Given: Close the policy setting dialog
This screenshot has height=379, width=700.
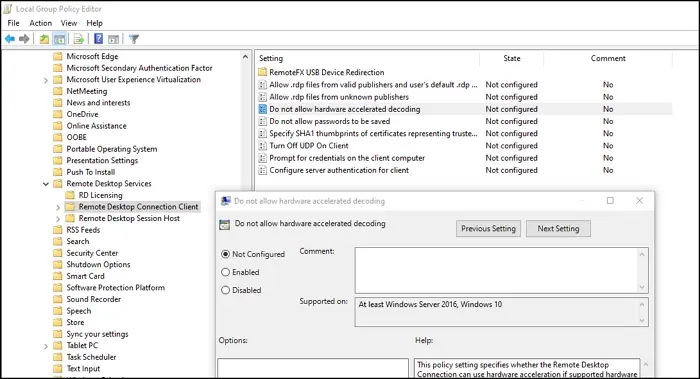Looking at the screenshot, I should click(x=639, y=201).
